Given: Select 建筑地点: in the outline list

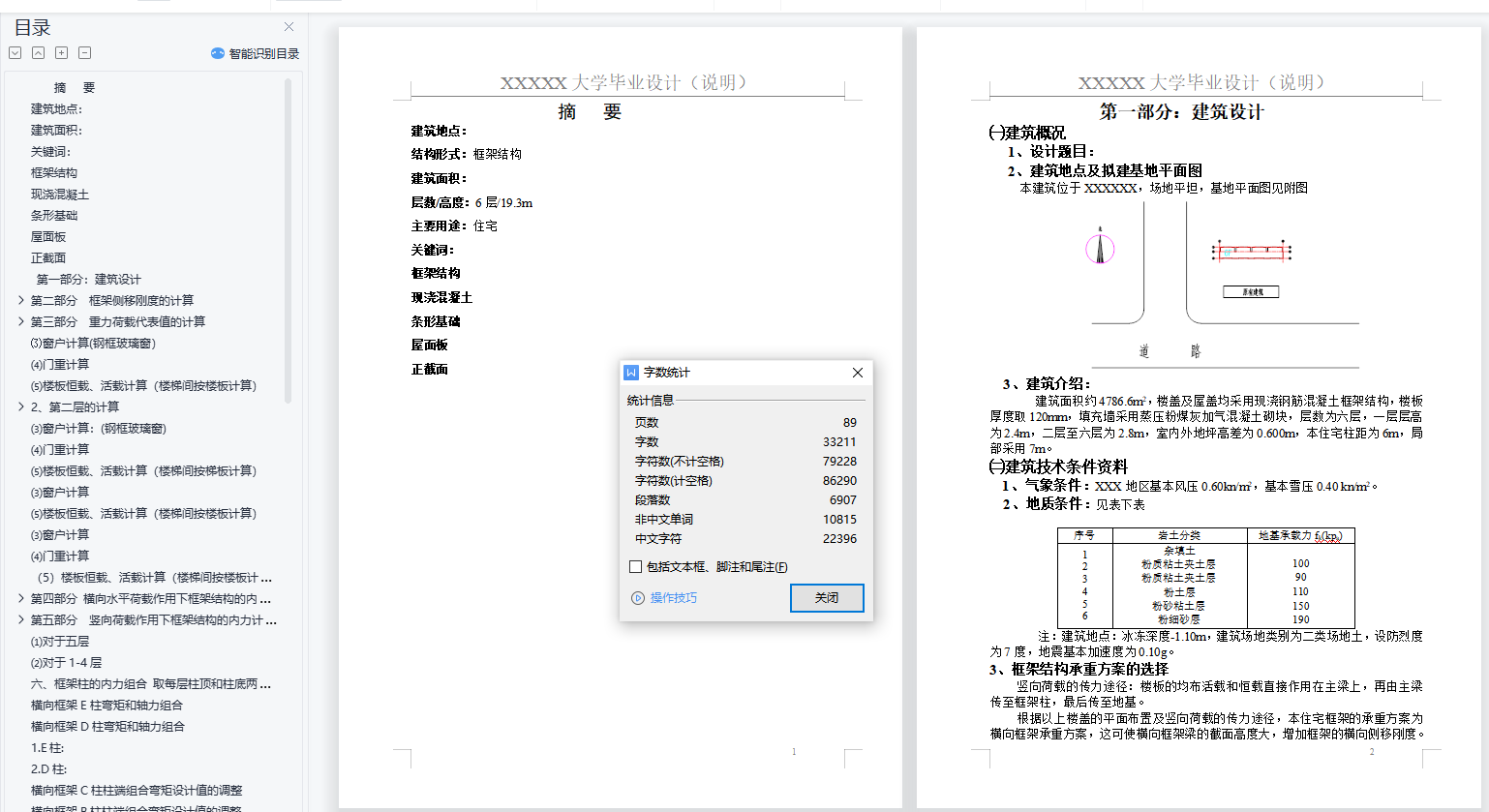Looking at the screenshot, I should click(x=57, y=108).
